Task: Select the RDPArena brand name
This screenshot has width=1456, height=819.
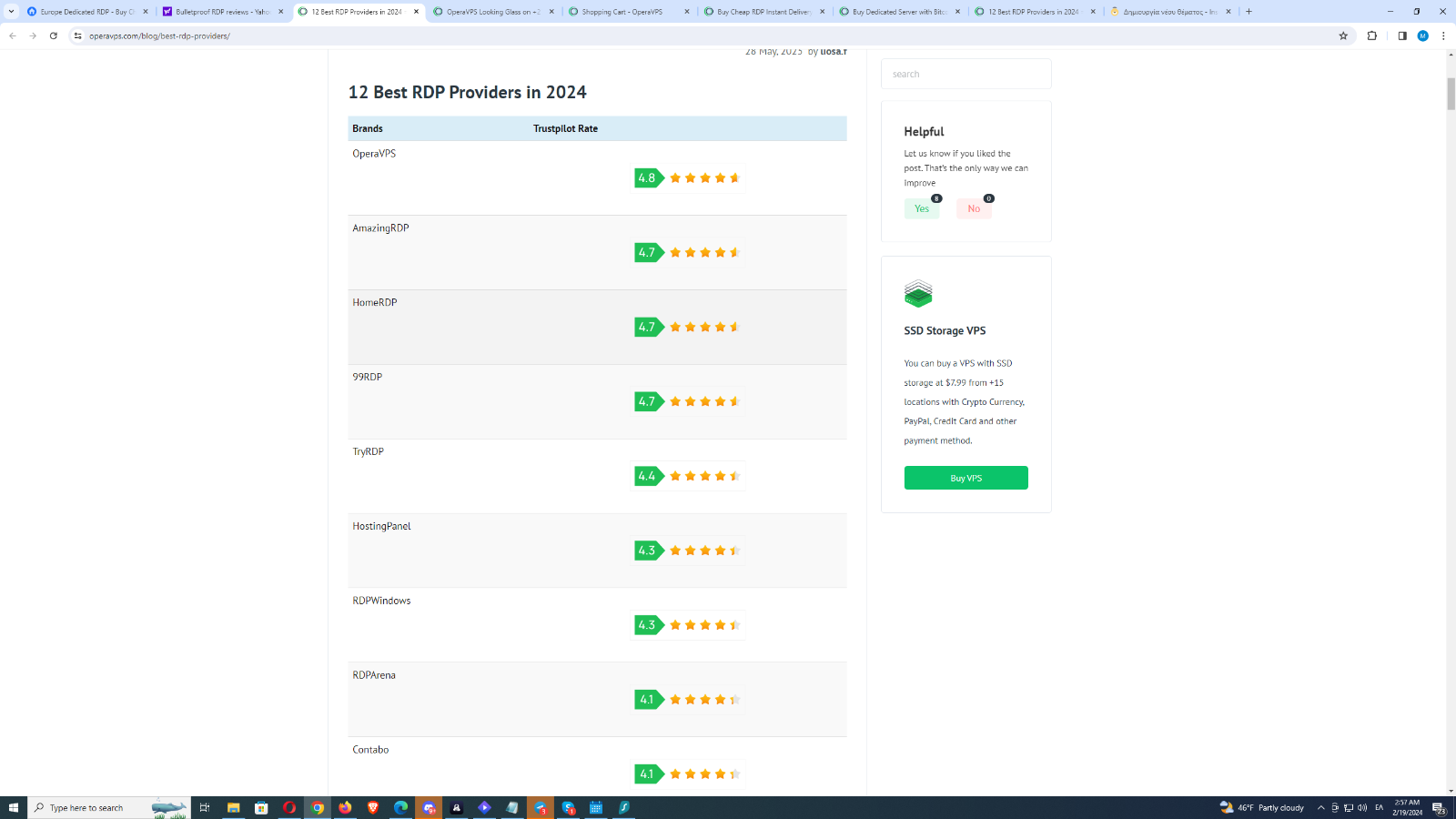Action: point(374,676)
